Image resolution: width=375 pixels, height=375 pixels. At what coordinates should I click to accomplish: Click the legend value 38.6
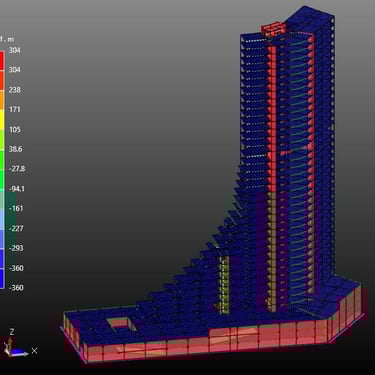tap(15, 149)
